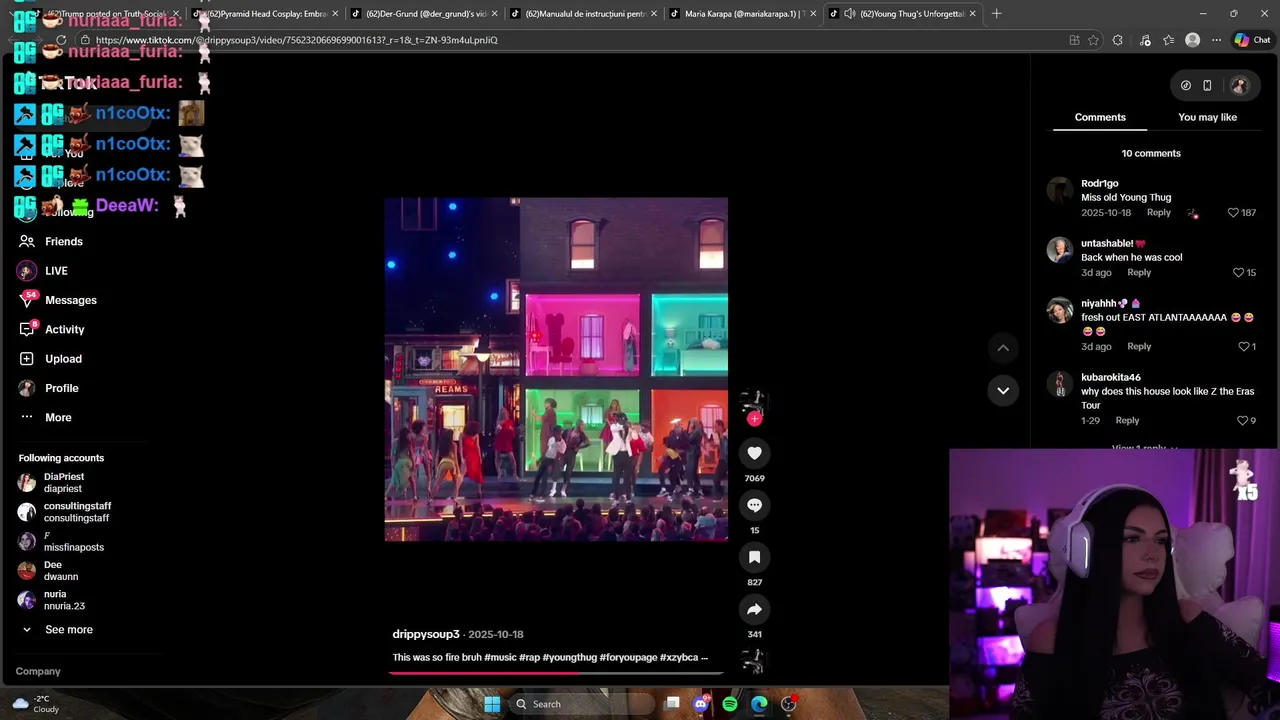Open Discord from the taskbar
1280x720 pixels.
point(700,704)
